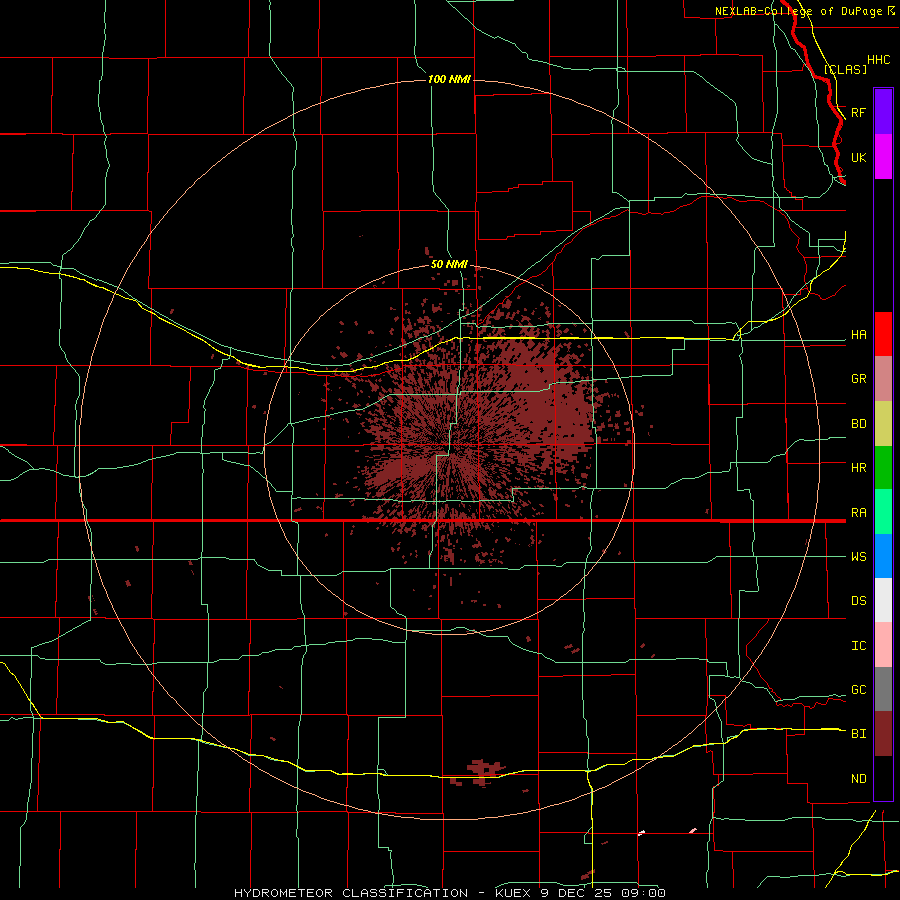Click the HR green color swatch
Image resolution: width=900 pixels, height=900 pixels.
tap(883, 468)
